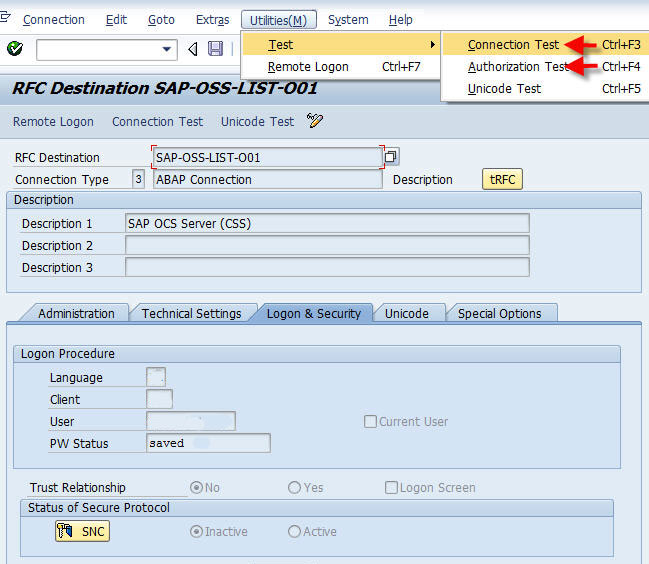The width and height of the screenshot is (649, 564).
Task: Toggle Display/Change pencil icon
Action: (x=315, y=121)
